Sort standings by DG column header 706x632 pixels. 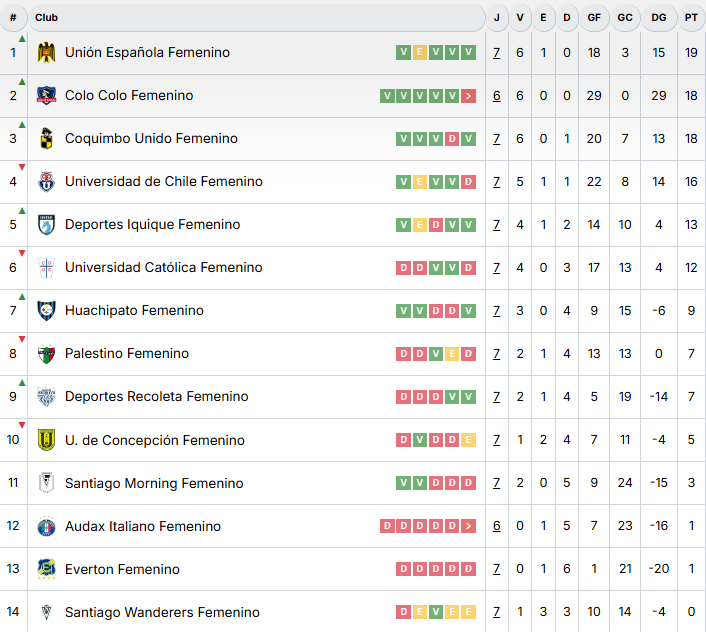(658, 17)
